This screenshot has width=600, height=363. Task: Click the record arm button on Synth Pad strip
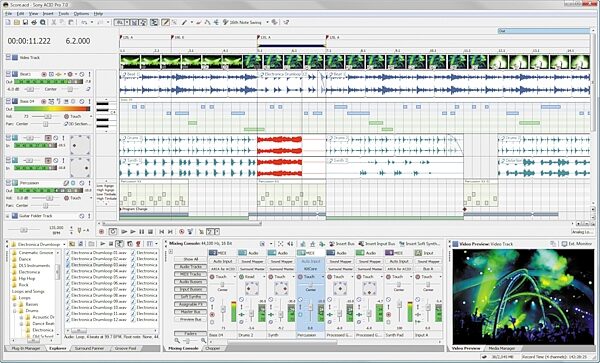389,314
